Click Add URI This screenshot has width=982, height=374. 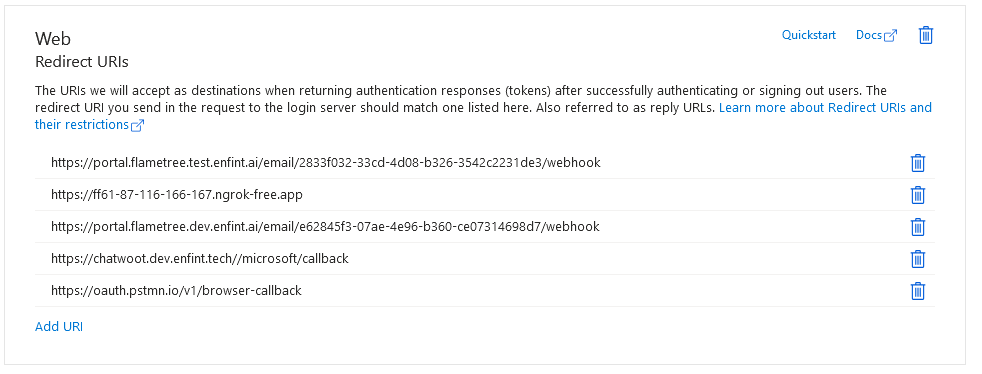[59, 326]
